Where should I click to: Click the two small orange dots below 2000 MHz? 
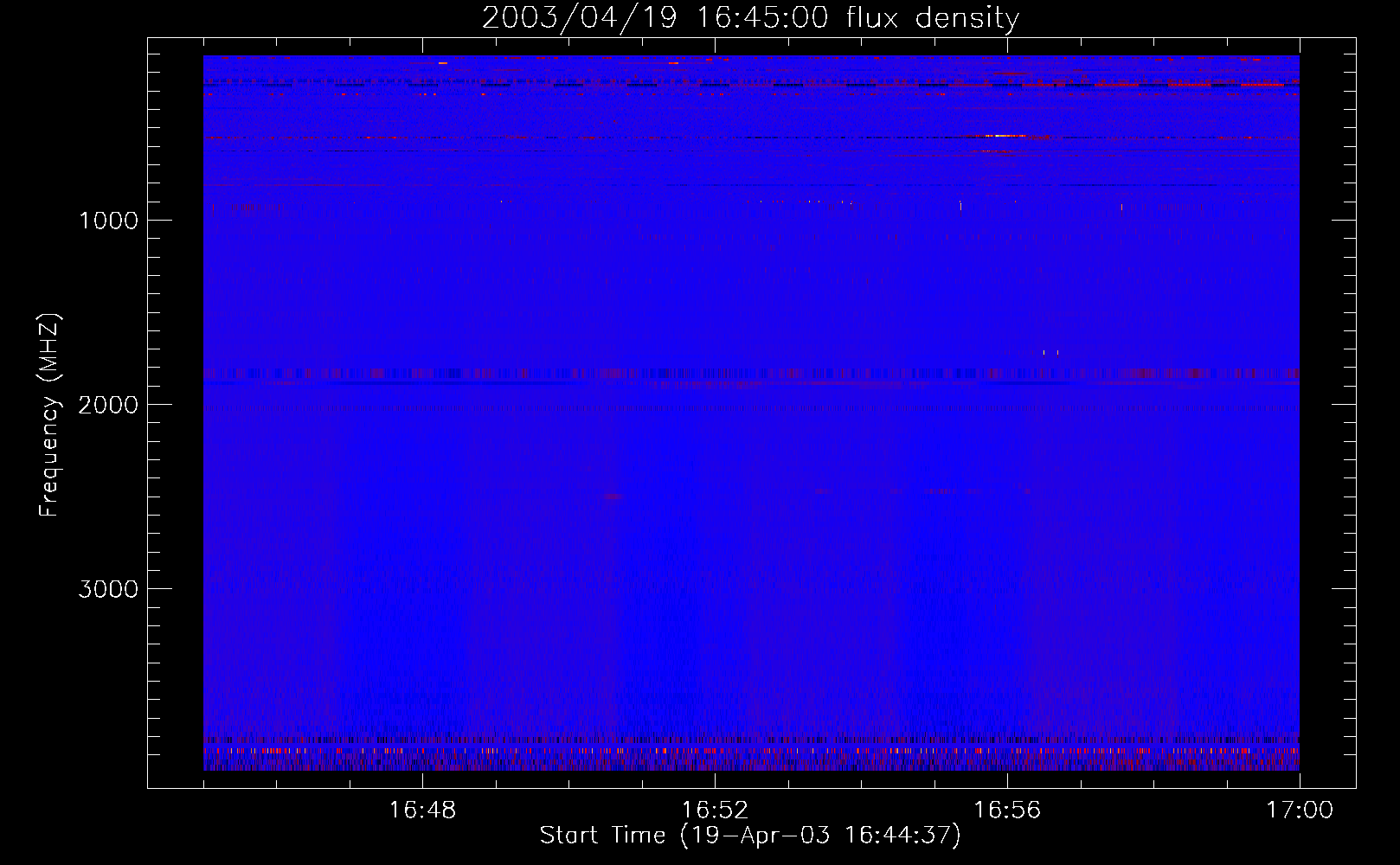(1050, 352)
